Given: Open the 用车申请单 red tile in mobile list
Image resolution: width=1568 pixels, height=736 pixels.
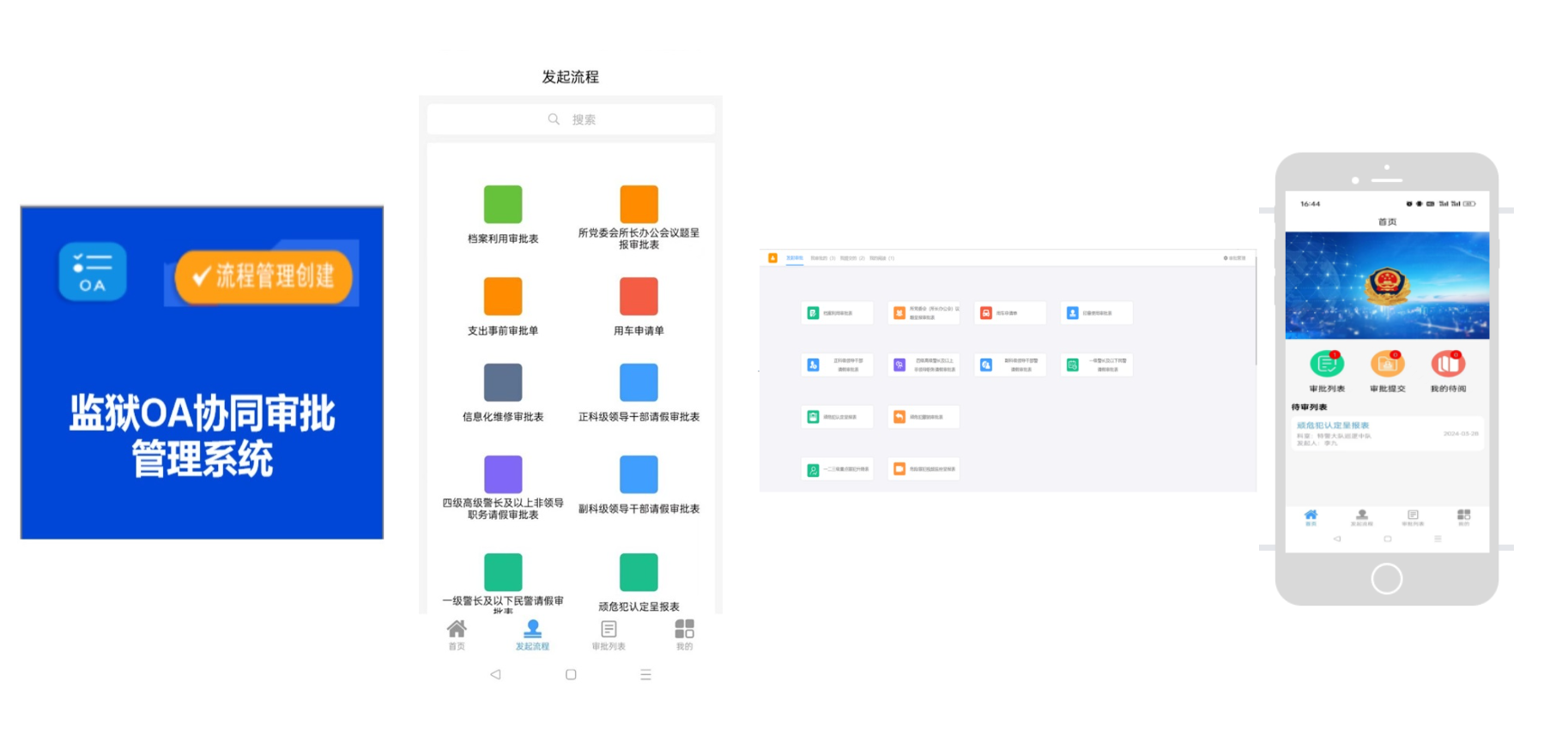Looking at the screenshot, I should 639,296.
